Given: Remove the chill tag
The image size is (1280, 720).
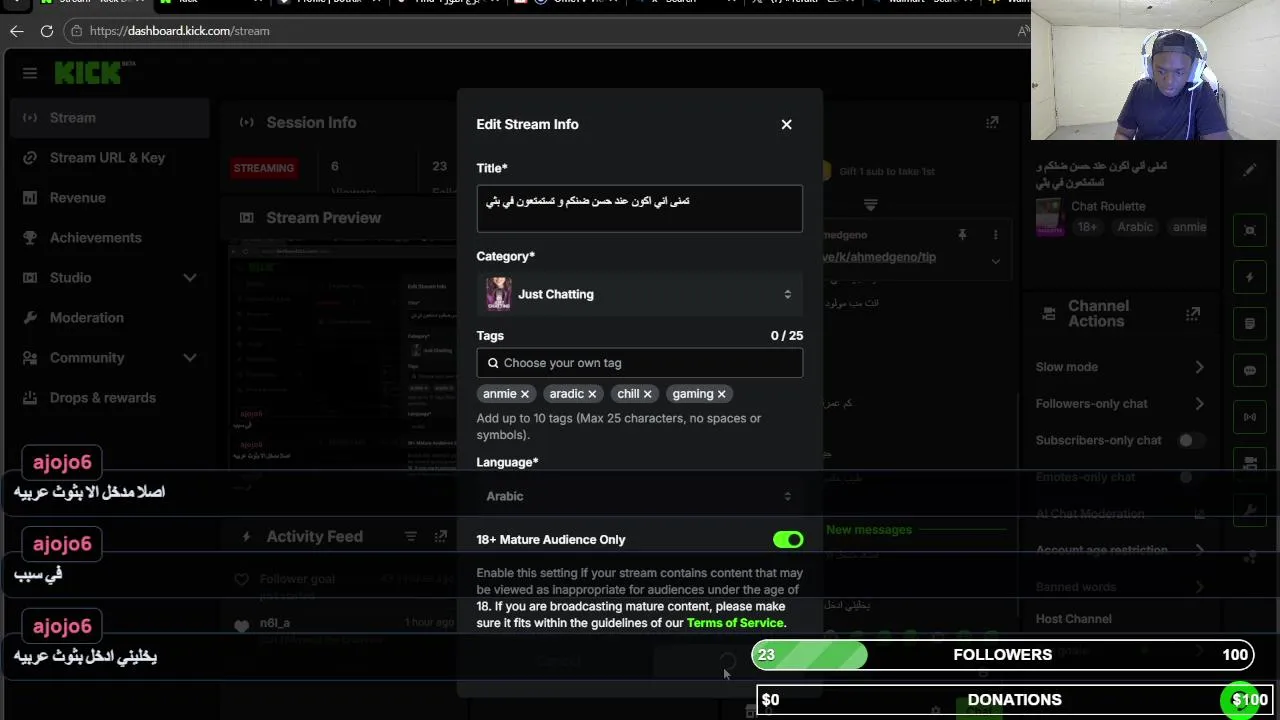Looking at the screenshot, I should [647, 394].
